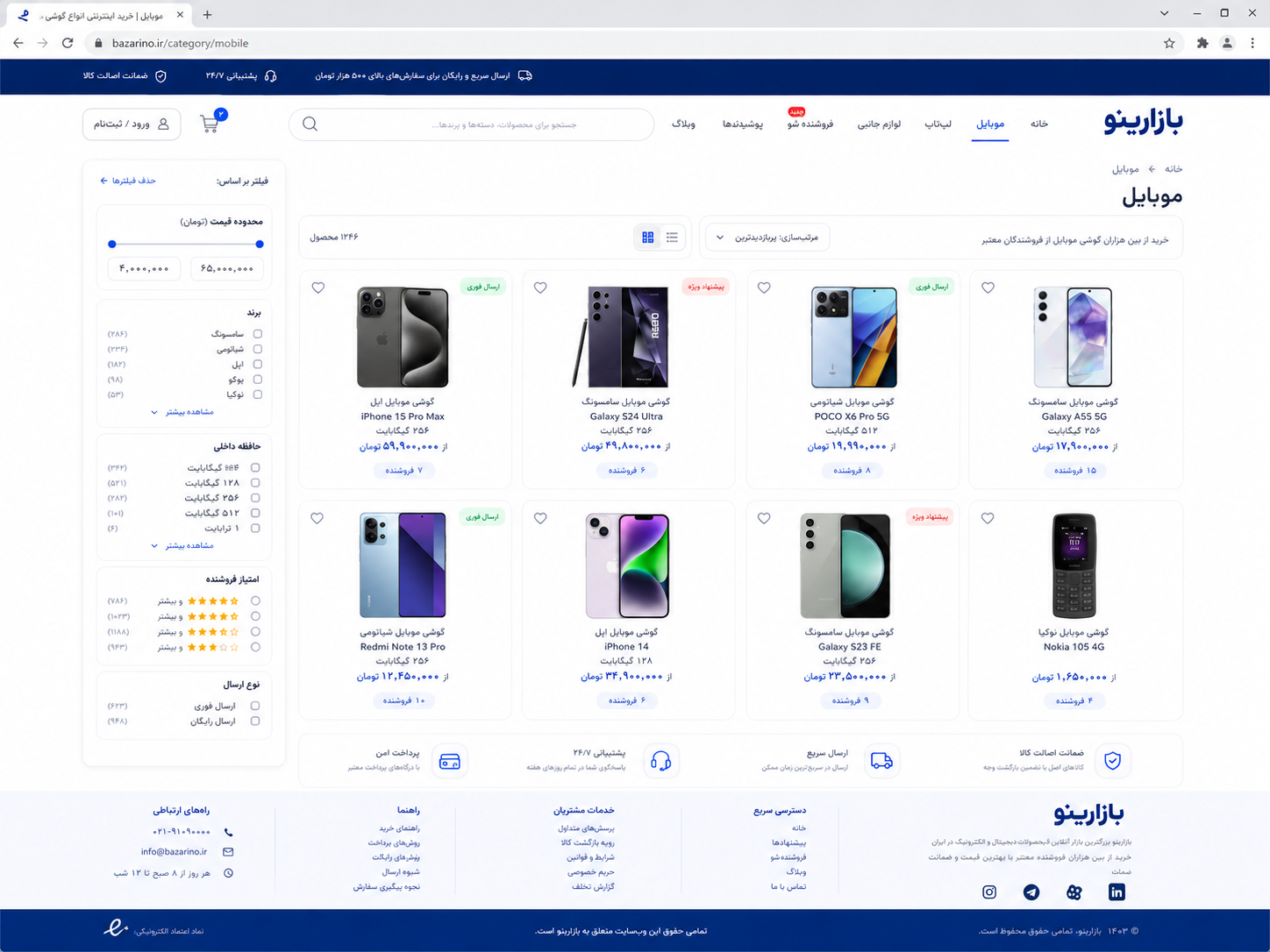Expand more storage options in filter
The width and height of the screenshot is (1270, 952).
point(182,545)
